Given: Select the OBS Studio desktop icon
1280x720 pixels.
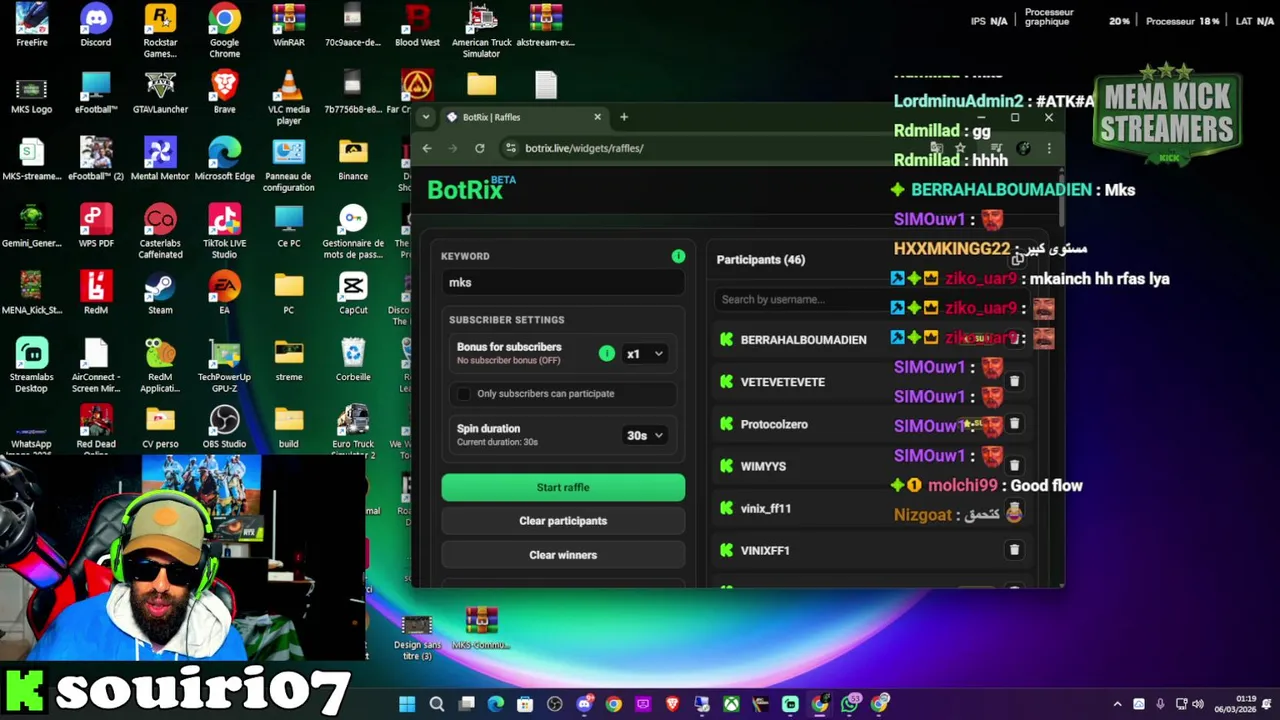Looking at the screenshot, I should coord(224,428).
